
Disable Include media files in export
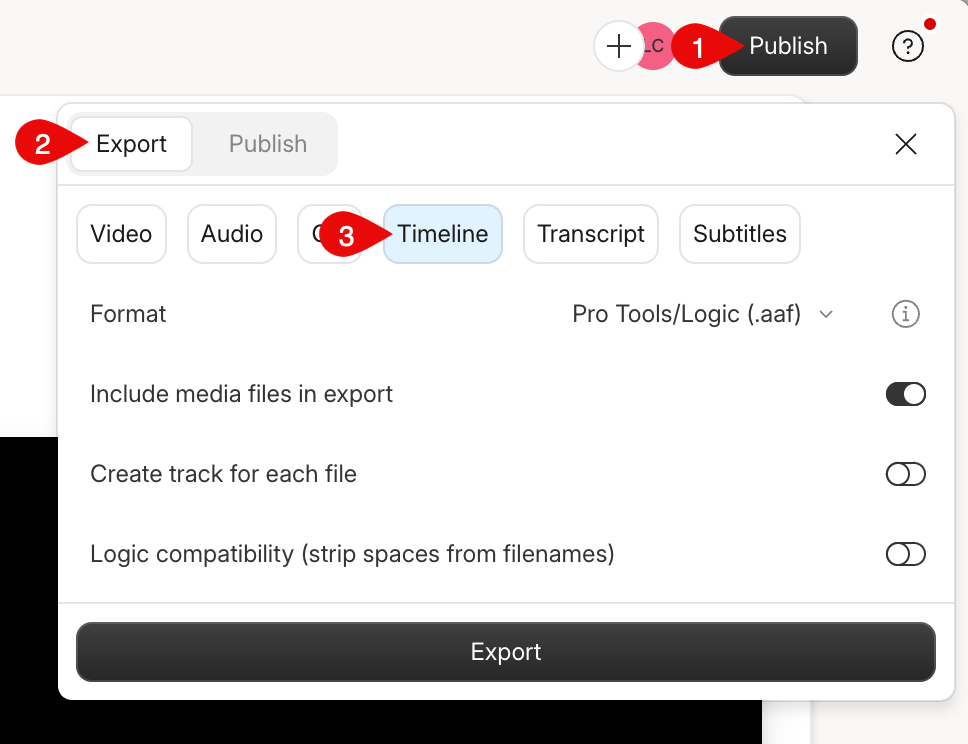(x=905, y=393)
